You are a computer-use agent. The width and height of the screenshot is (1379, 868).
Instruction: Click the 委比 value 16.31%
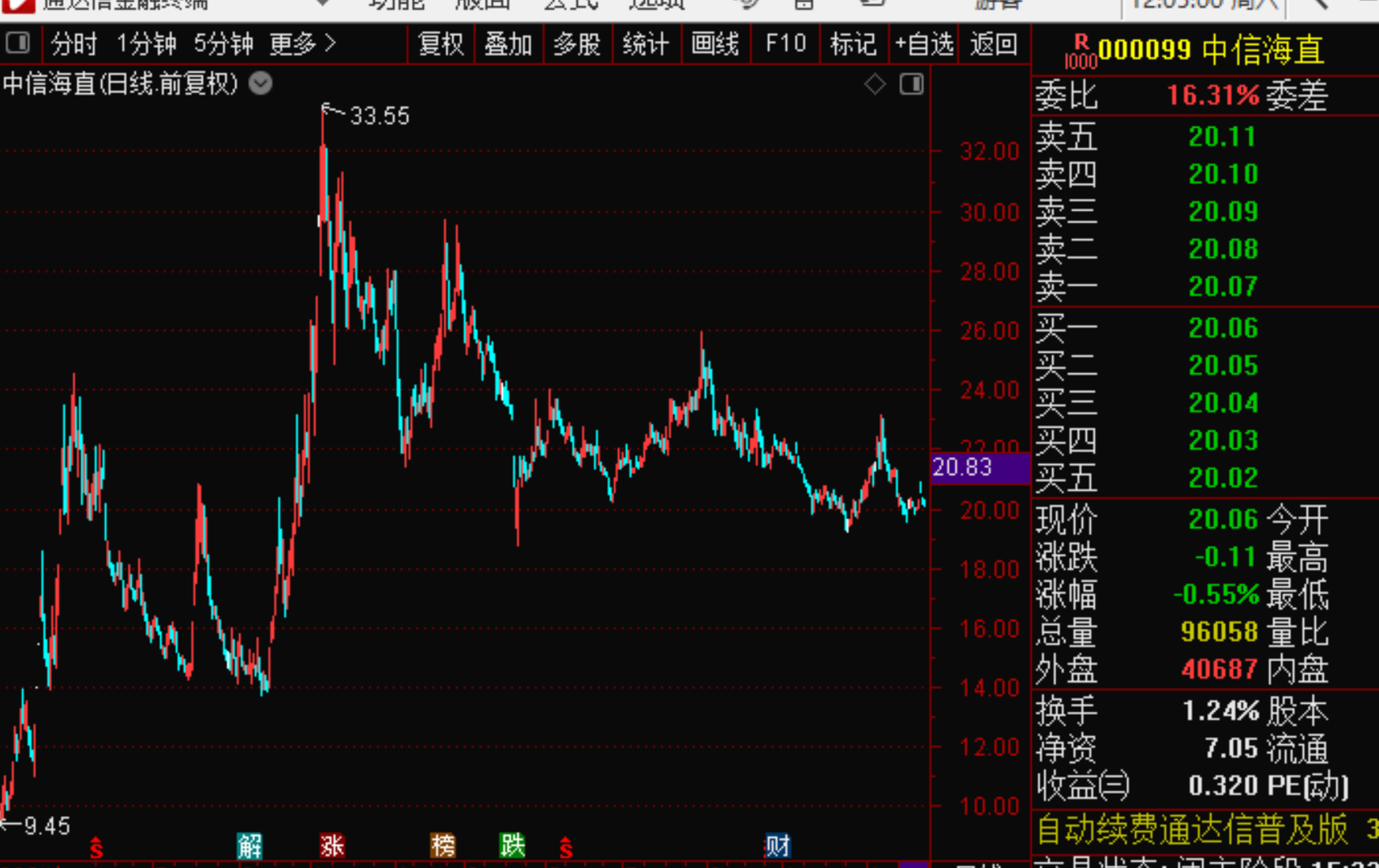(x=1213, y=95)
